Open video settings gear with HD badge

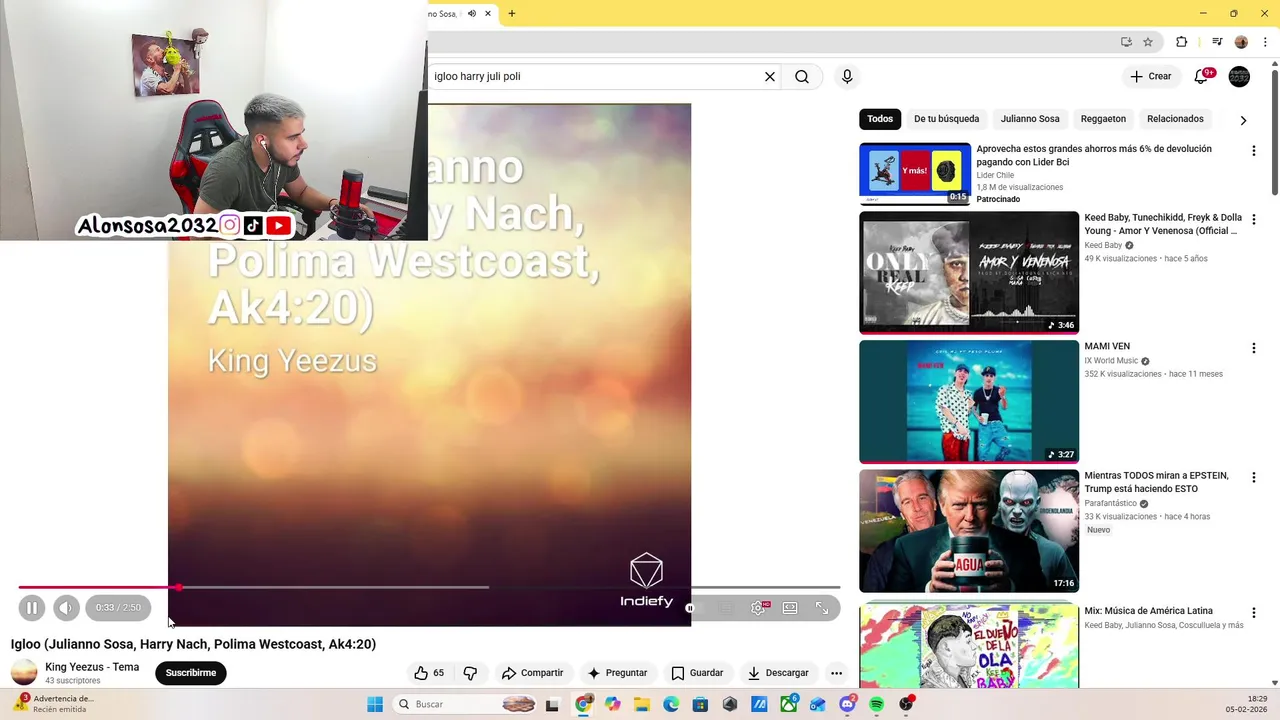pyautogui.click(x=758, y=607)
